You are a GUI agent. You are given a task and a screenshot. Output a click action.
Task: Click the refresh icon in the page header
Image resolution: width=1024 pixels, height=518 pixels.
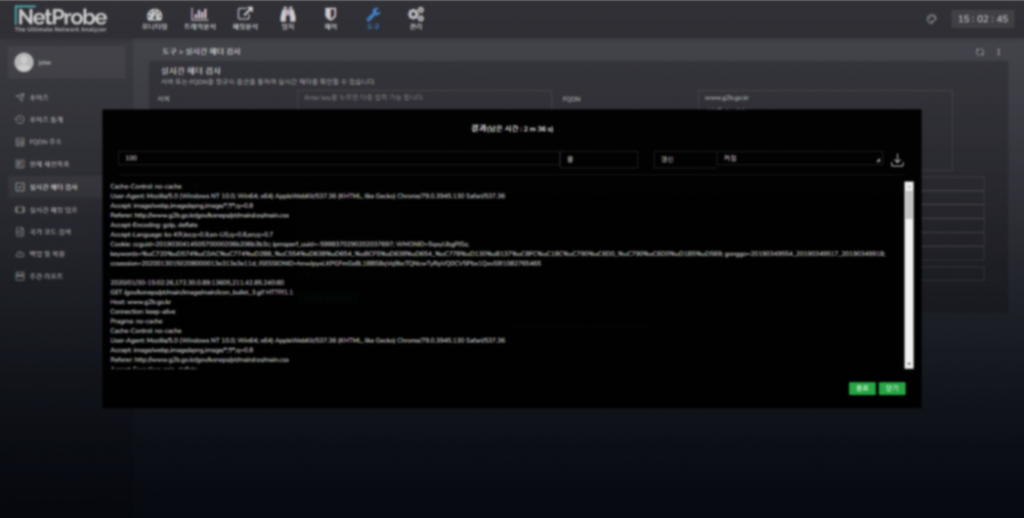coord(980,52)
